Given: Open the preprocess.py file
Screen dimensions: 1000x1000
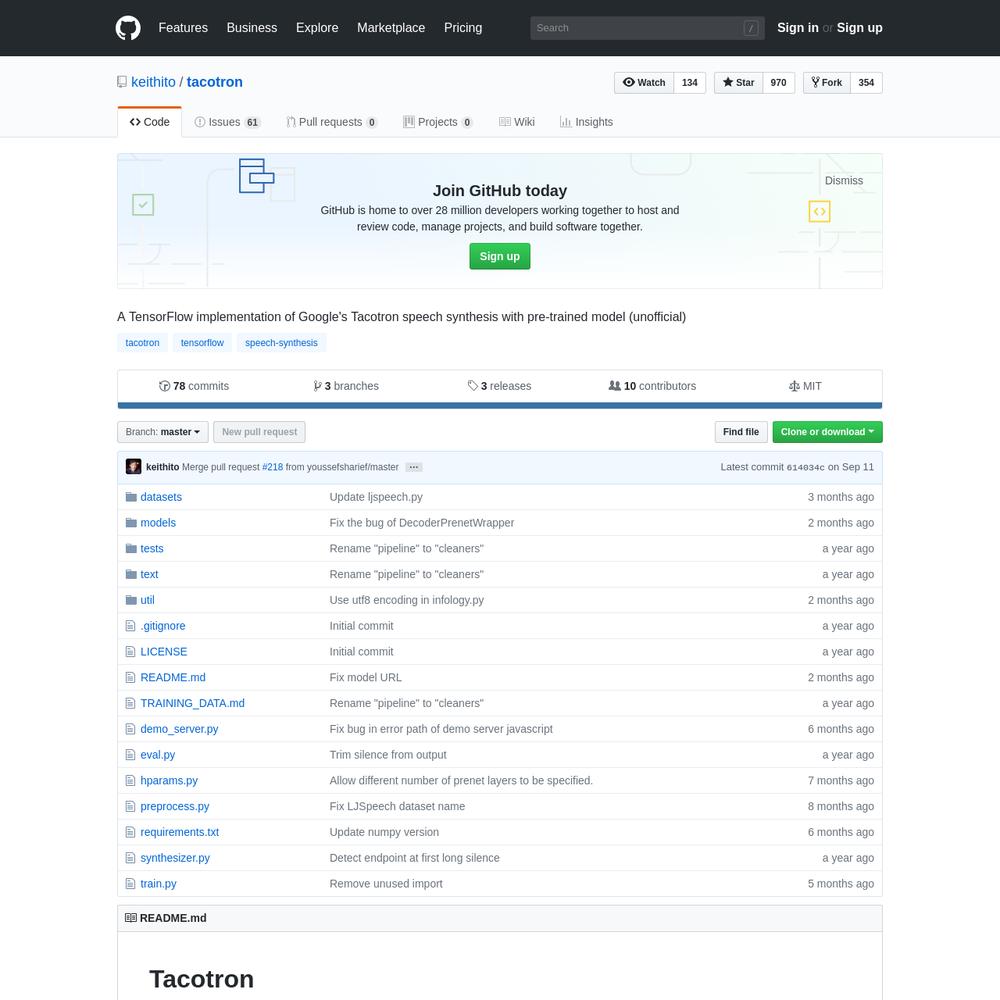Looking at the screenshot, I should pos(175,807).
